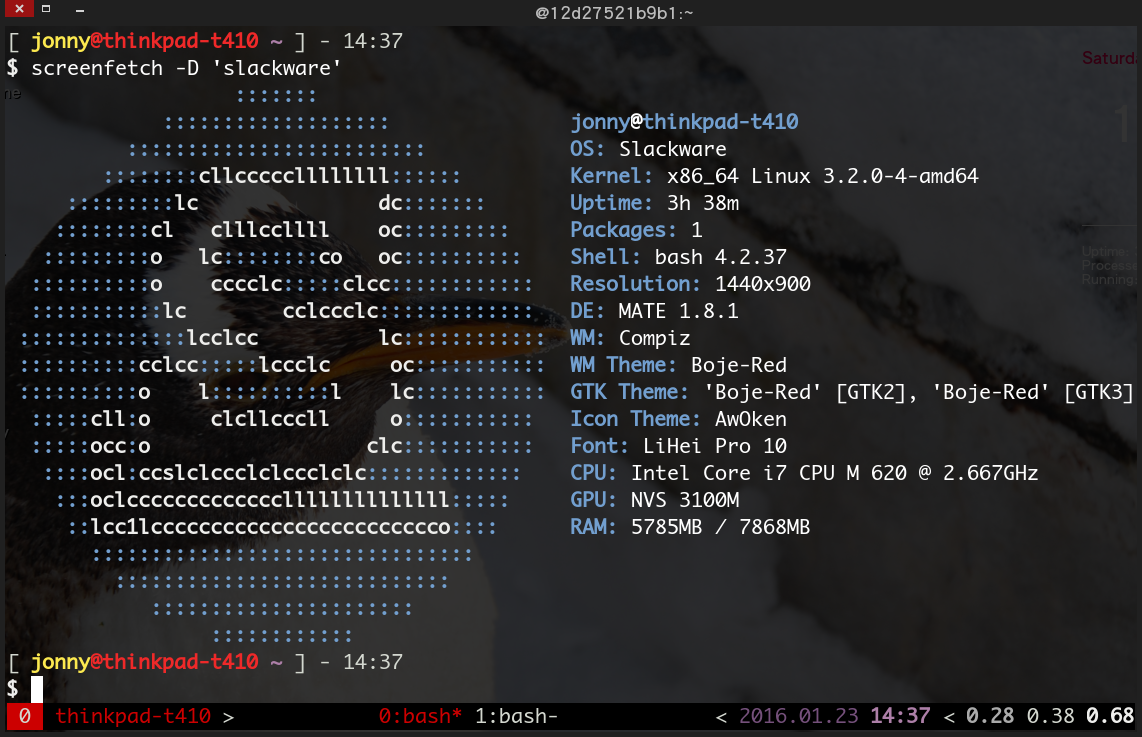Click the CPU line 'Intel Core i7'
The height and width of the screenshot is (737, 1142).
tap(804, 473)
